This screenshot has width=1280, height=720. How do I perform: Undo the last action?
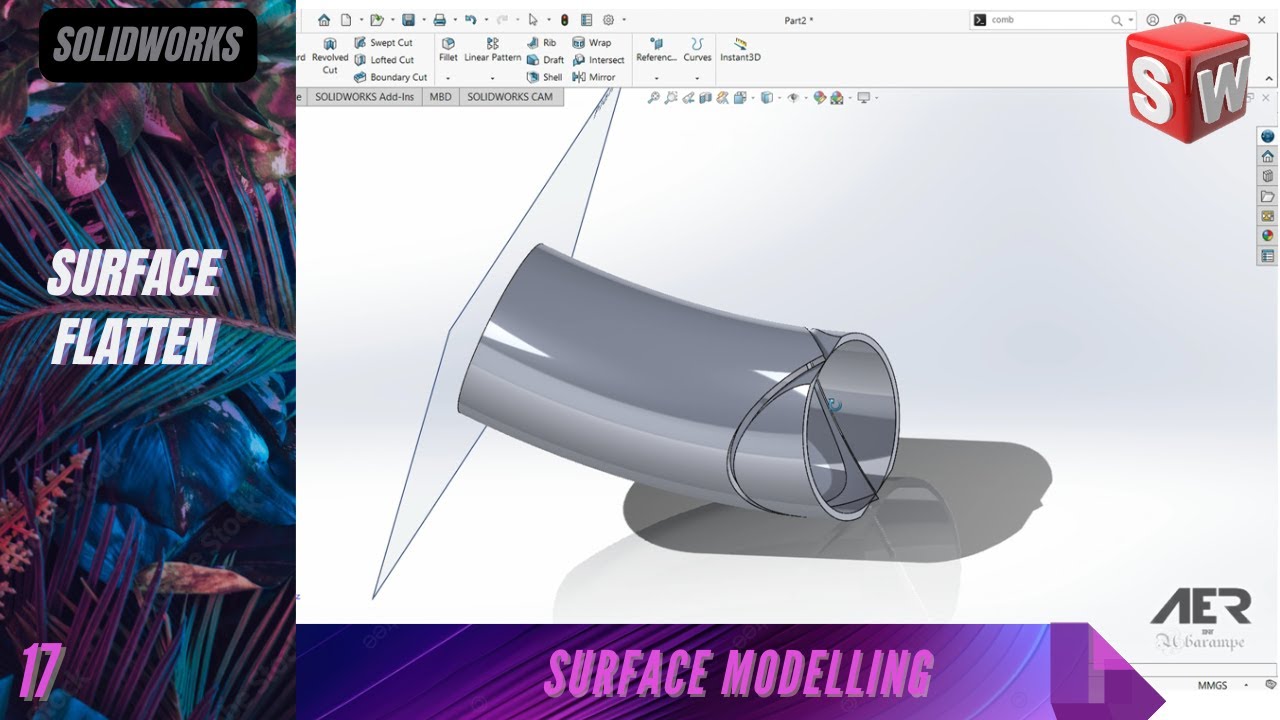point(470,19)
